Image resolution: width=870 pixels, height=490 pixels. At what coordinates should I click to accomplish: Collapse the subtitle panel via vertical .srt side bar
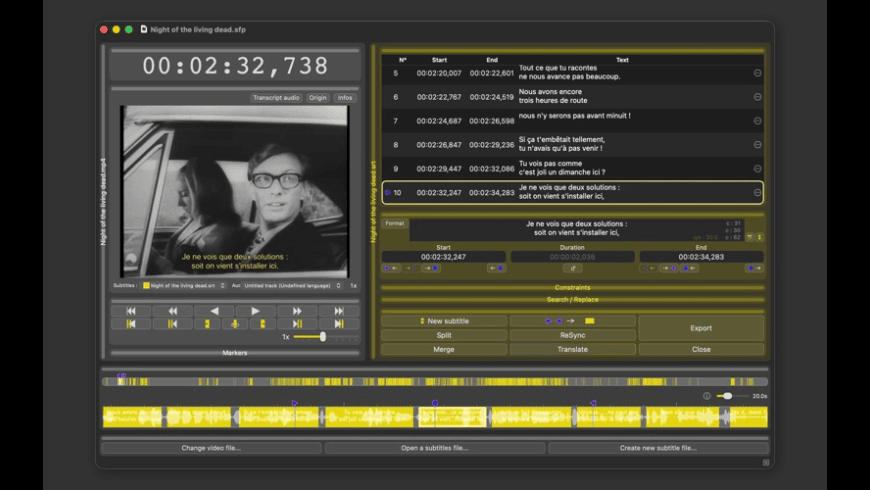click(x=373, y=201)
